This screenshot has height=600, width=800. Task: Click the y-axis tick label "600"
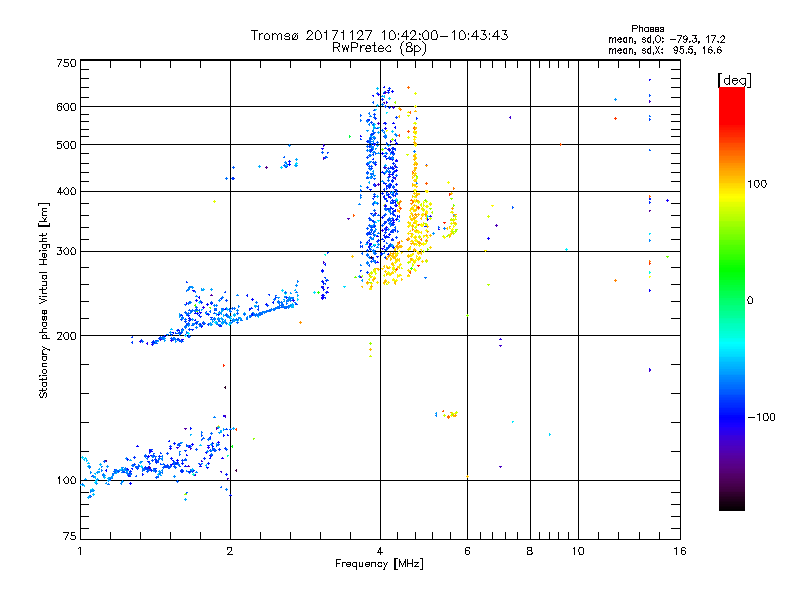[x=66, y=107]
